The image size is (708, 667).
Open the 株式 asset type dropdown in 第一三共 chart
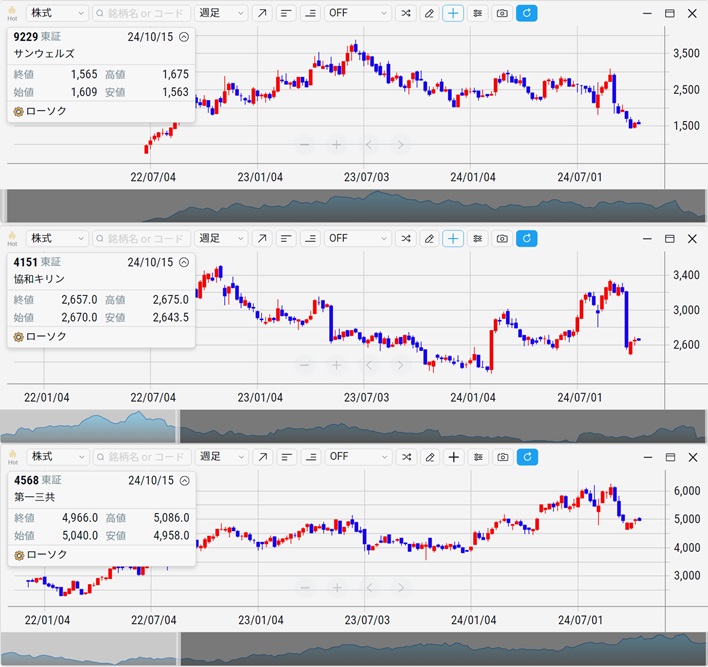pyautogui.click(x=57, y=457)
